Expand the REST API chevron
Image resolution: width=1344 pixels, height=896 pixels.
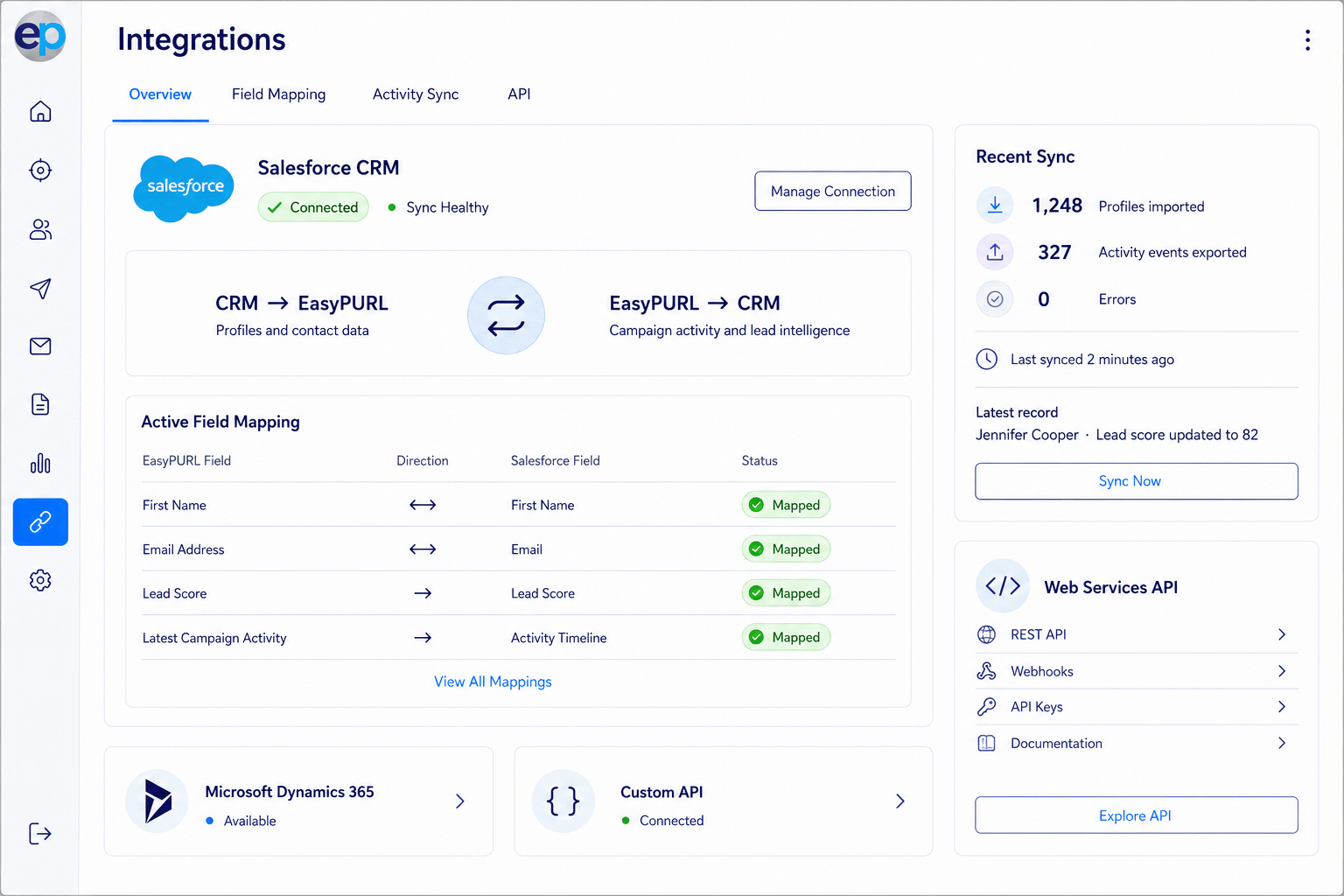(1282, 634)
